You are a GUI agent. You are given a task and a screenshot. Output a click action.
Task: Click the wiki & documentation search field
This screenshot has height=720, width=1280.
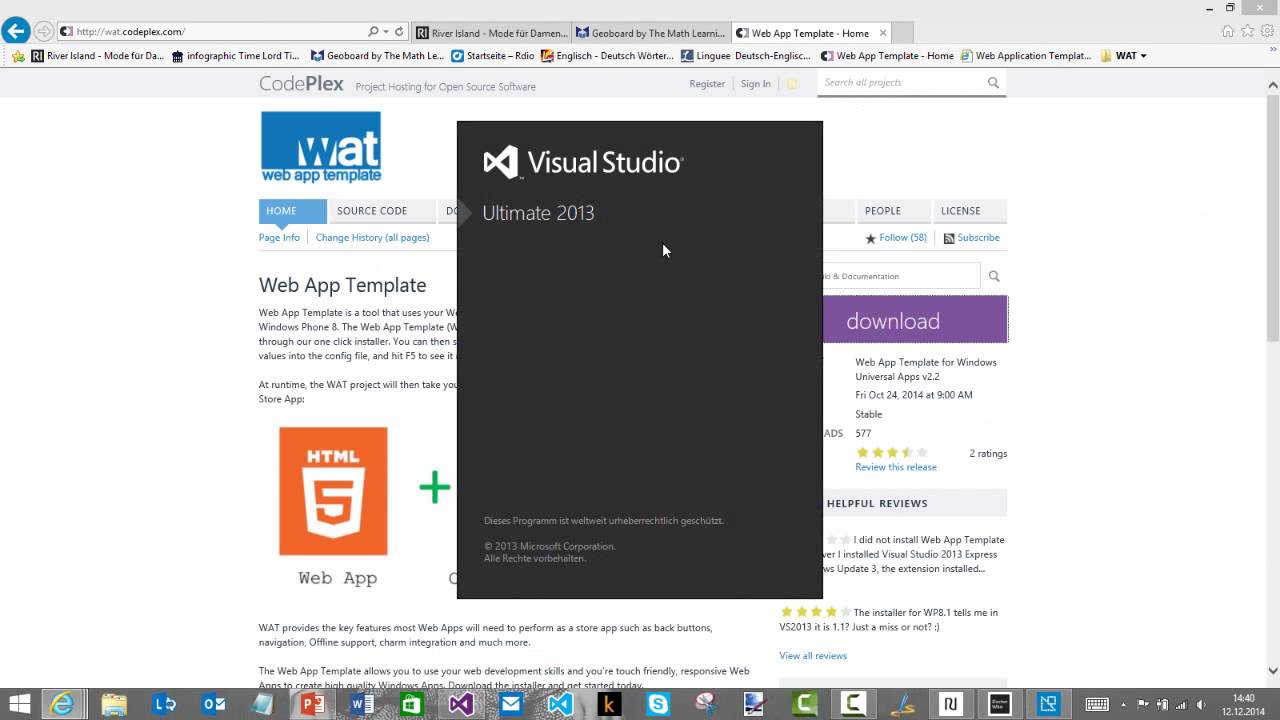901,276
